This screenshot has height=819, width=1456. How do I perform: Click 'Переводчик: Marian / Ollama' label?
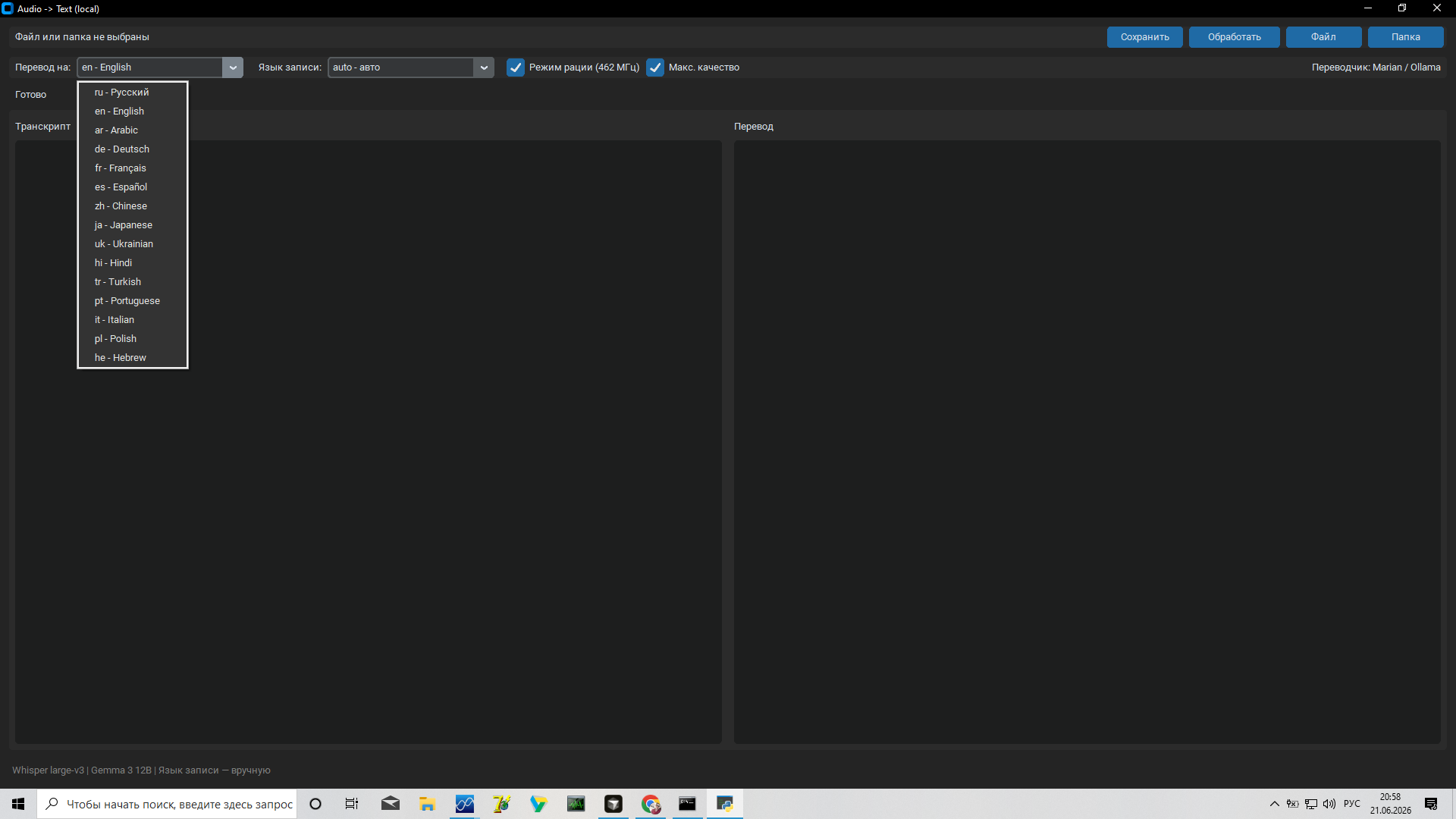point(1376,67)
